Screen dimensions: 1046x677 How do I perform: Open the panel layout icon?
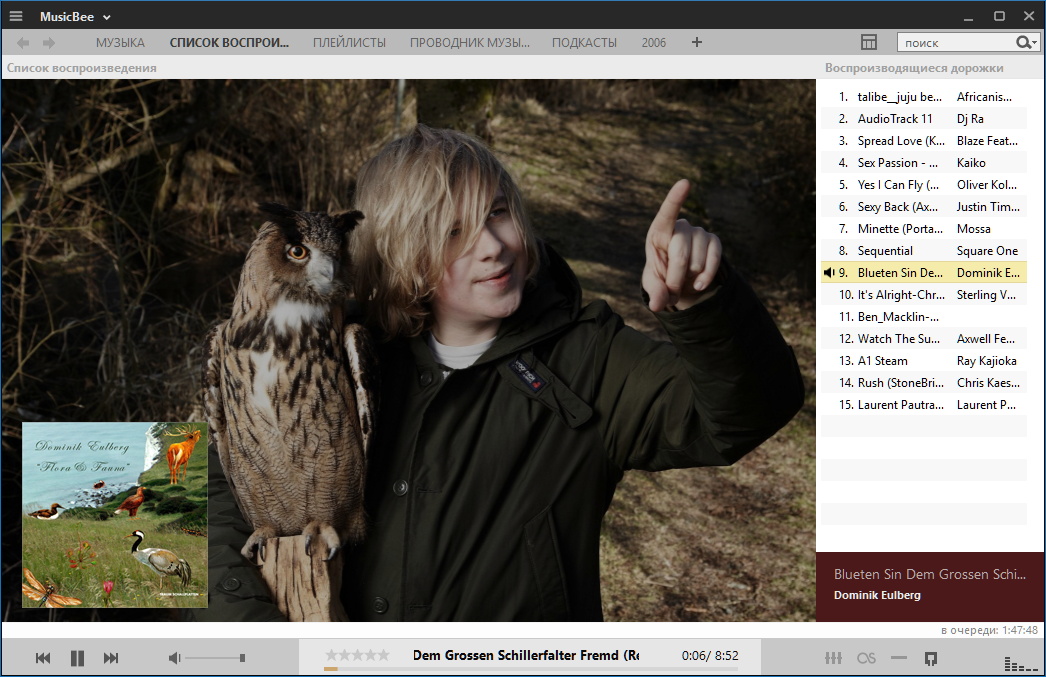click(869, 42)
